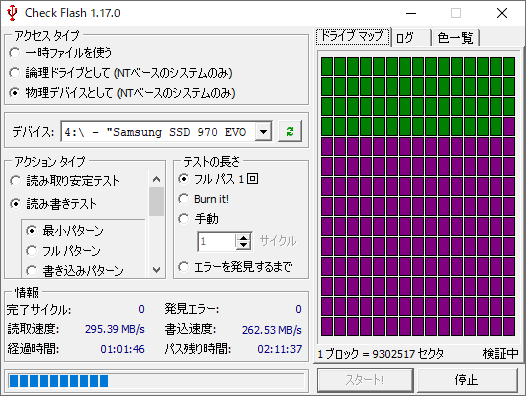Click the 02:11:37 remaining time value
This screenshot has height=396, width=526.
pos(279,349)
